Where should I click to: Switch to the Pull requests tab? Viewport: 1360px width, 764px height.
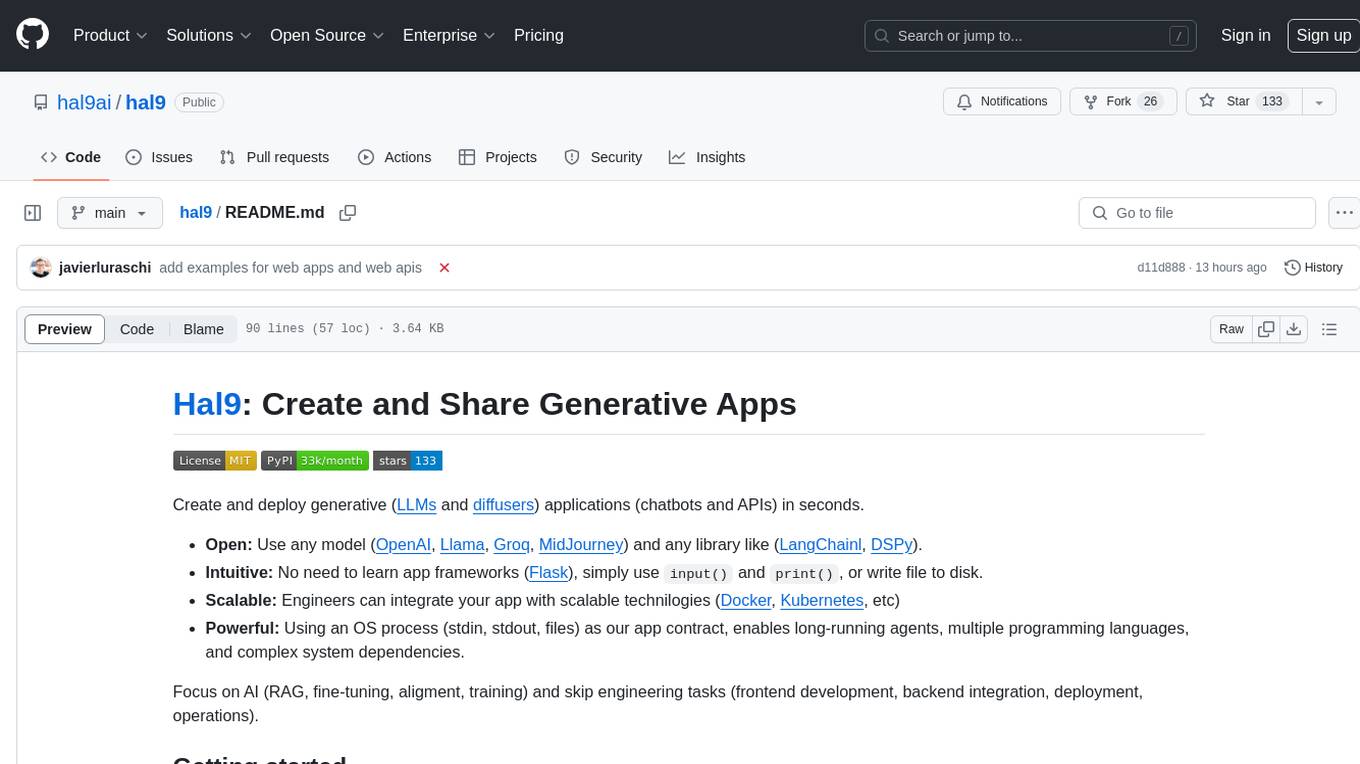click(x=274, y=157)
